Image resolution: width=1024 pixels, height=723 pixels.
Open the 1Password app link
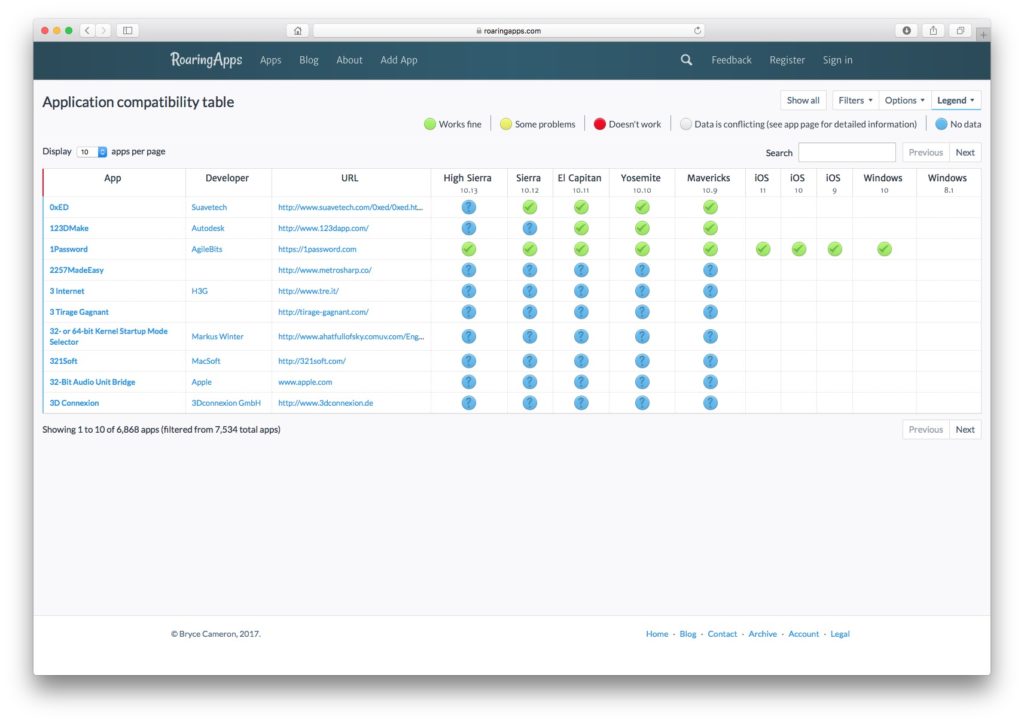pos(69,249)
